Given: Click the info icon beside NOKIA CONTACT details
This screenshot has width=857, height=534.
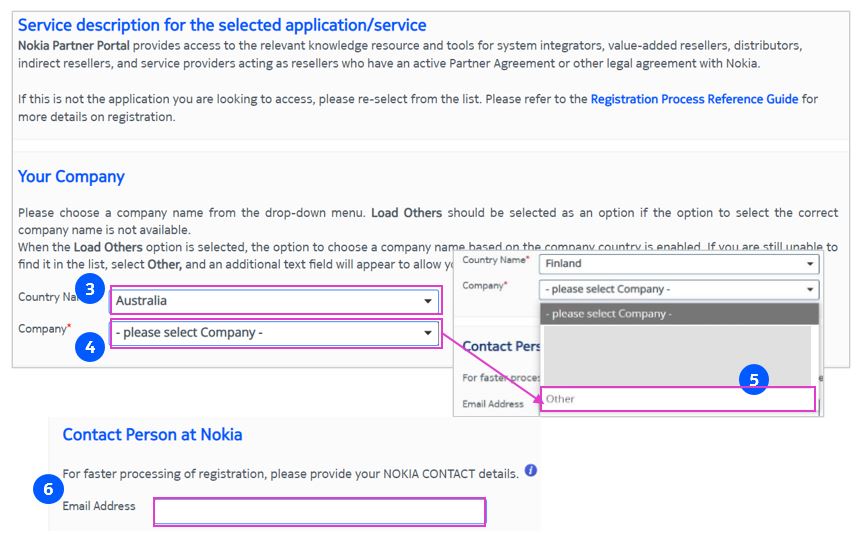Looking at the screenshot, I should coord(531,470).
